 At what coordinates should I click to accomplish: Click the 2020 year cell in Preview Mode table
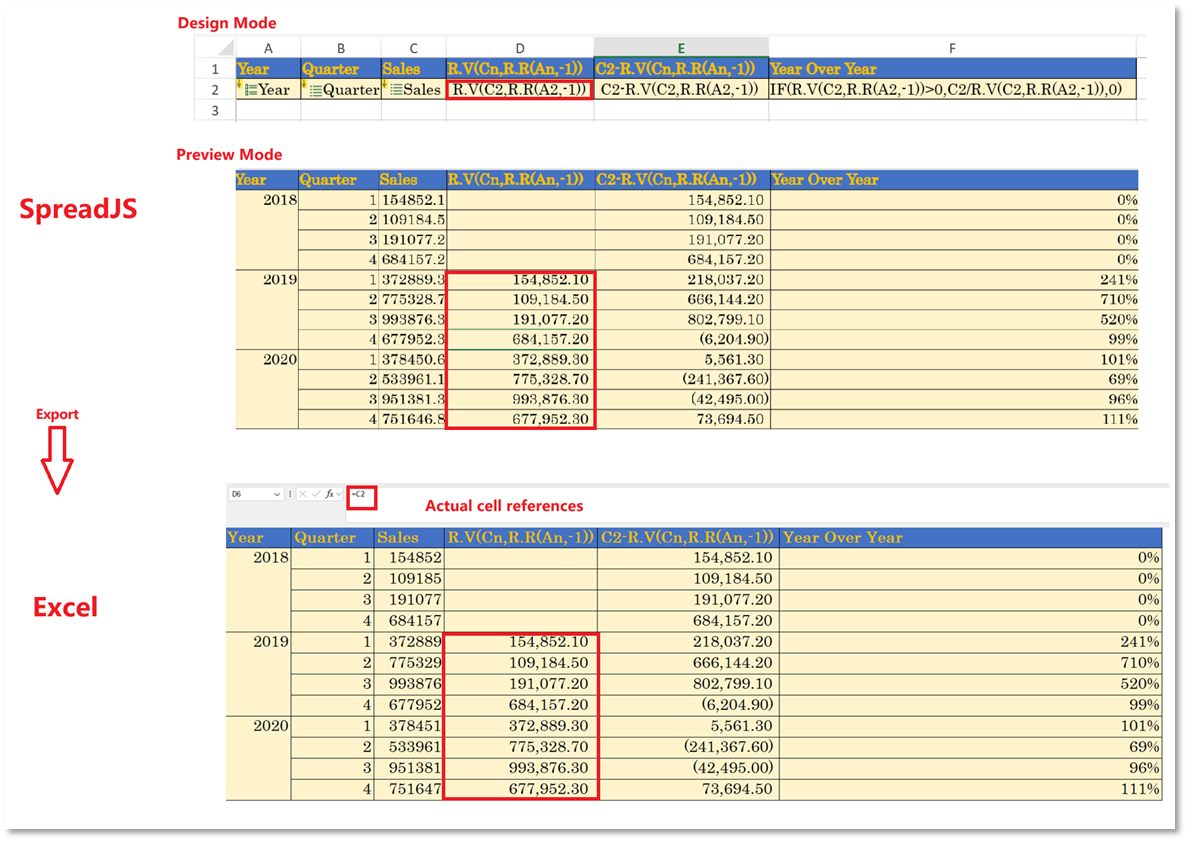tap(267, 389)
